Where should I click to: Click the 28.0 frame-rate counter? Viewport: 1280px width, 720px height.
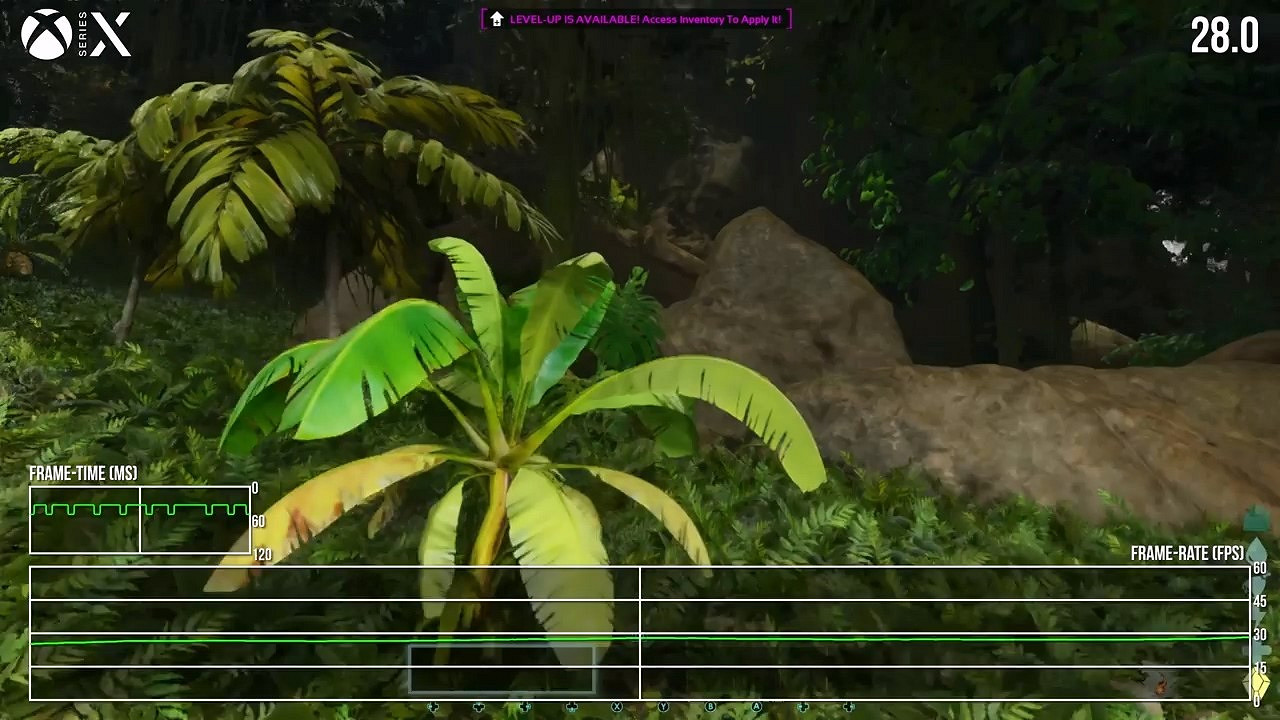click(1224, 37)
